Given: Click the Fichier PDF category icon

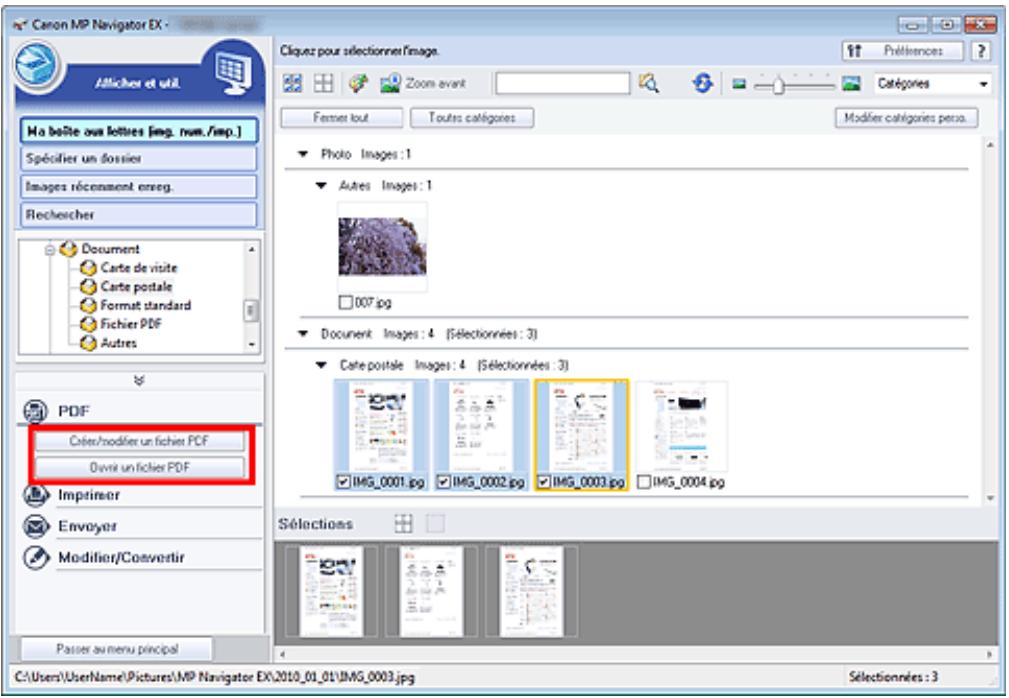Looking at the screenshot, I should (x=88, y=324).
